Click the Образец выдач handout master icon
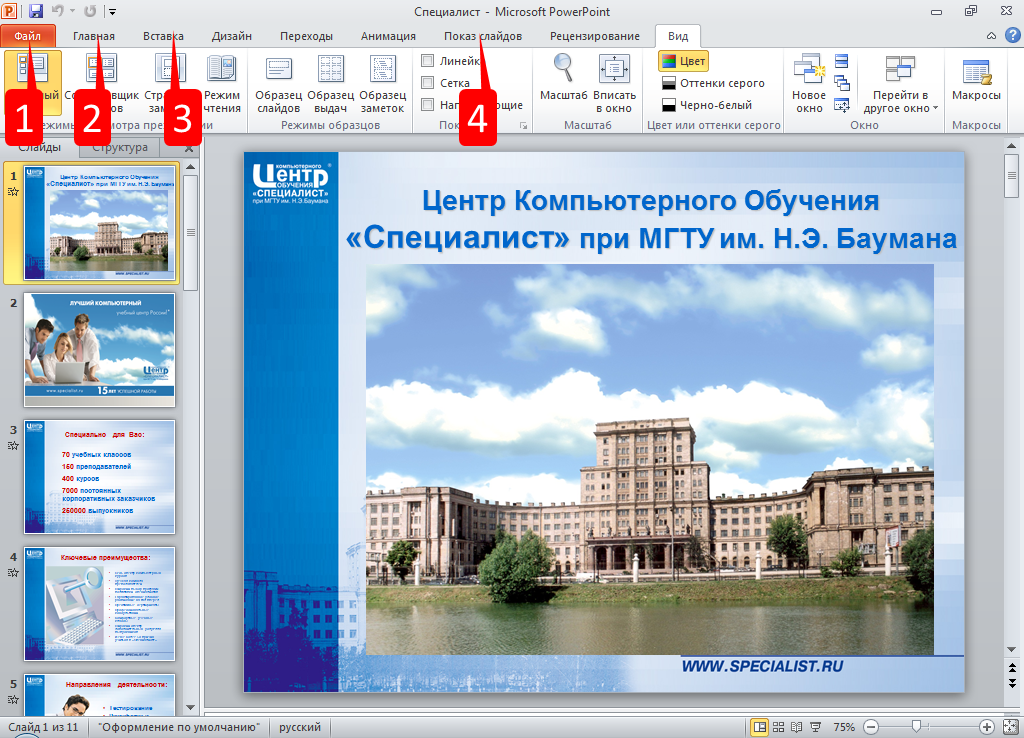This screenshot has width=1024, height=738. pos(330,82)
